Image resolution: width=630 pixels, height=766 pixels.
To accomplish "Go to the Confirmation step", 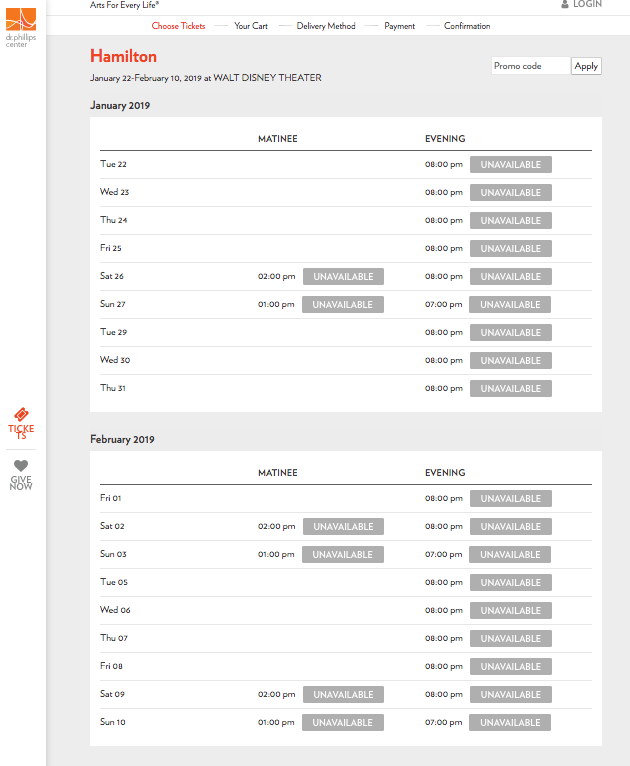I will (467, 26).
